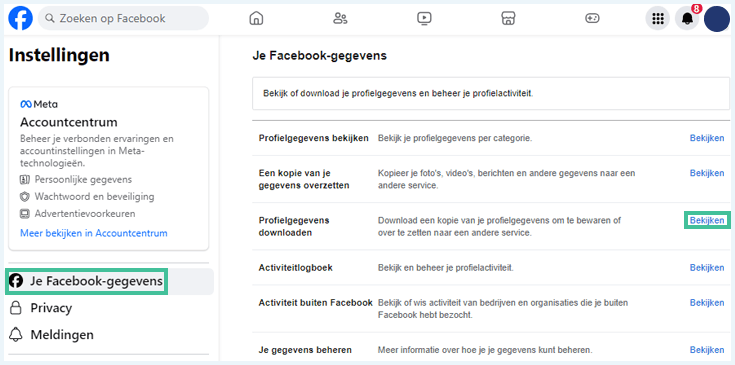Click Wachtwoord en beveiliging shield icon
Screen dimensions: 735x365
click(x=25, y=197)
